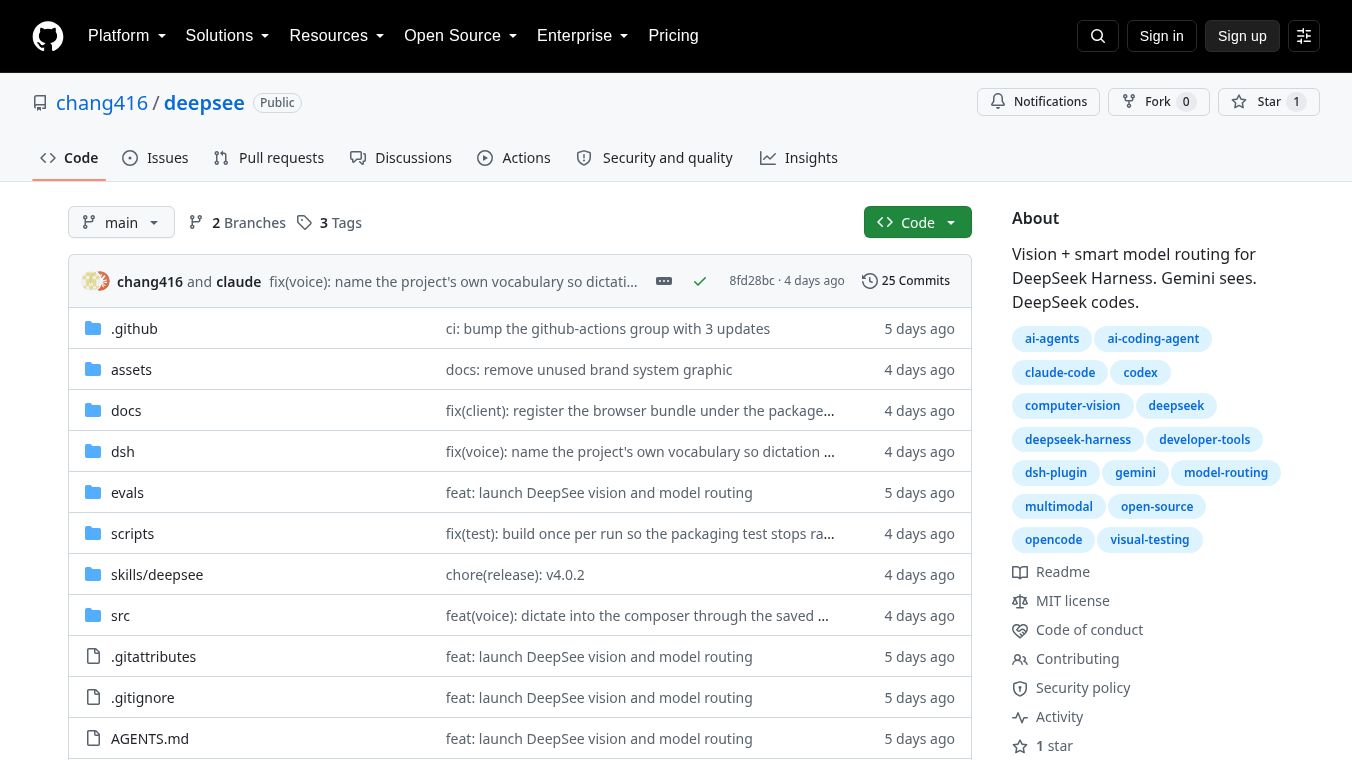Select the Code repository tab
Image resolution: width=1352 pixels, height=760 pixels.
(x=69, y=158)
